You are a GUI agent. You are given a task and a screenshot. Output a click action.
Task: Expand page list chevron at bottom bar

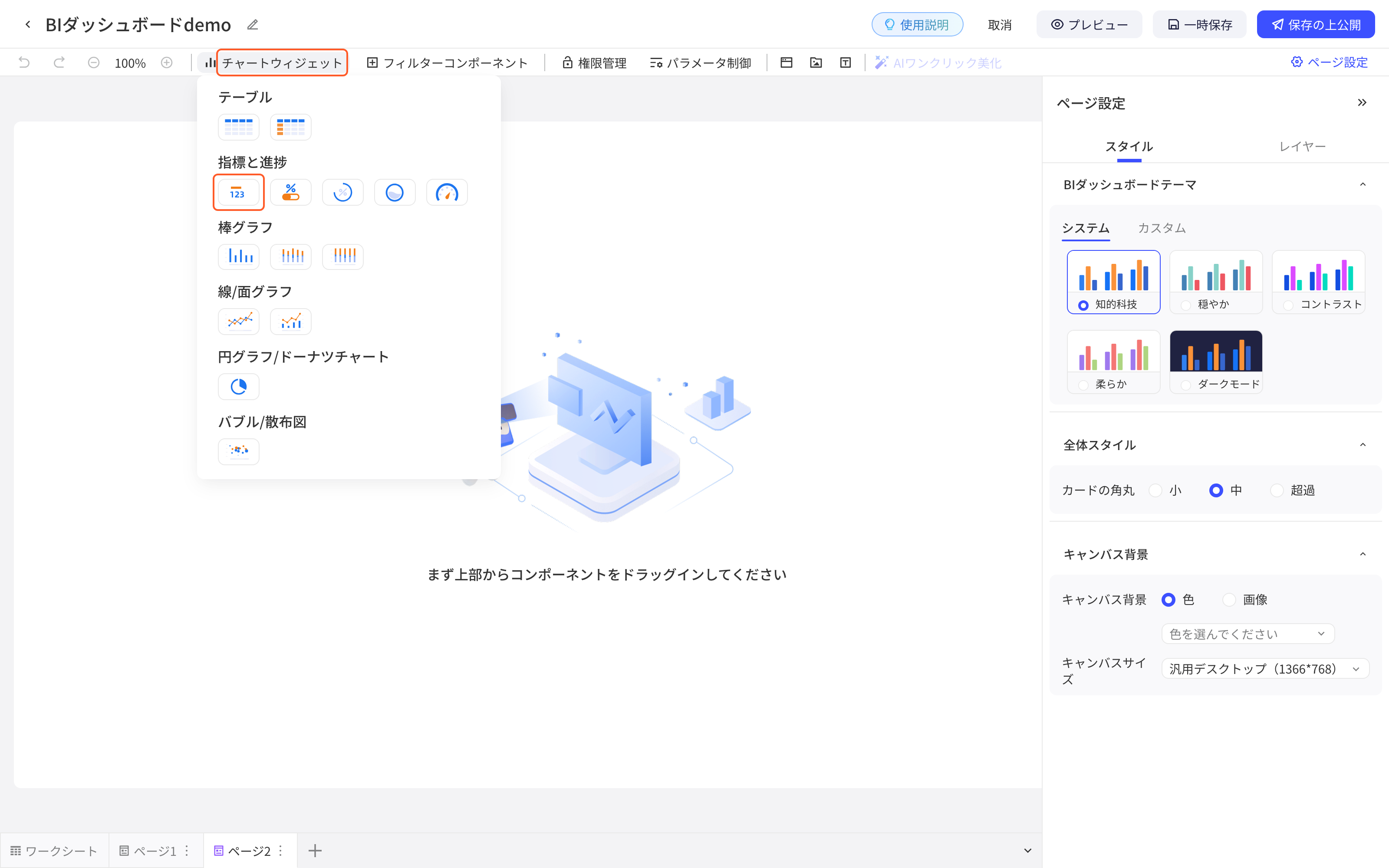1027,850
